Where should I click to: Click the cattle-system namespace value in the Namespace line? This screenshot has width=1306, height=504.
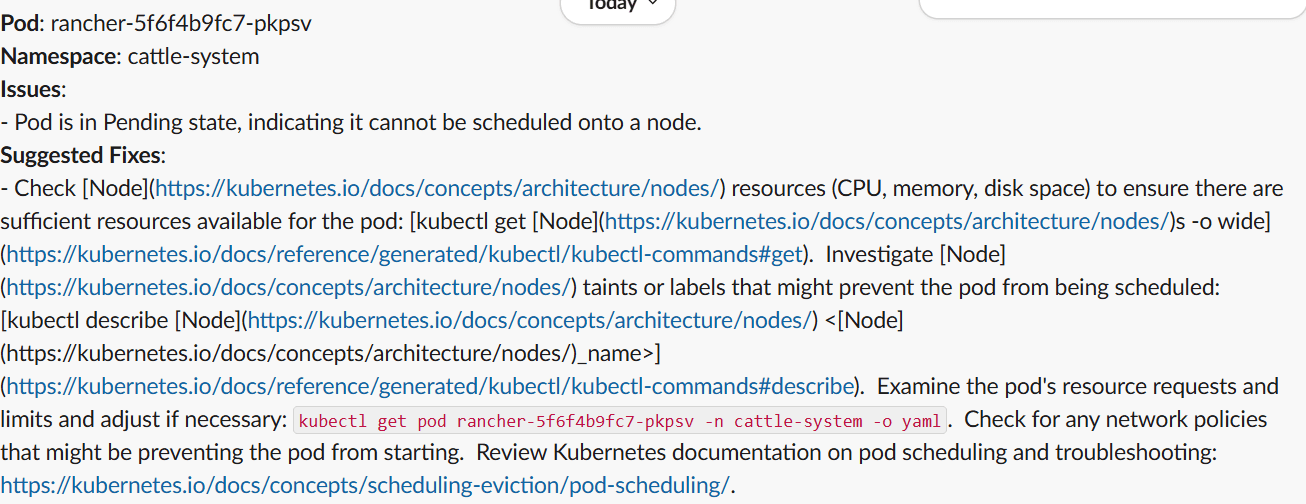pyautogui.click(x=194, y=56)
